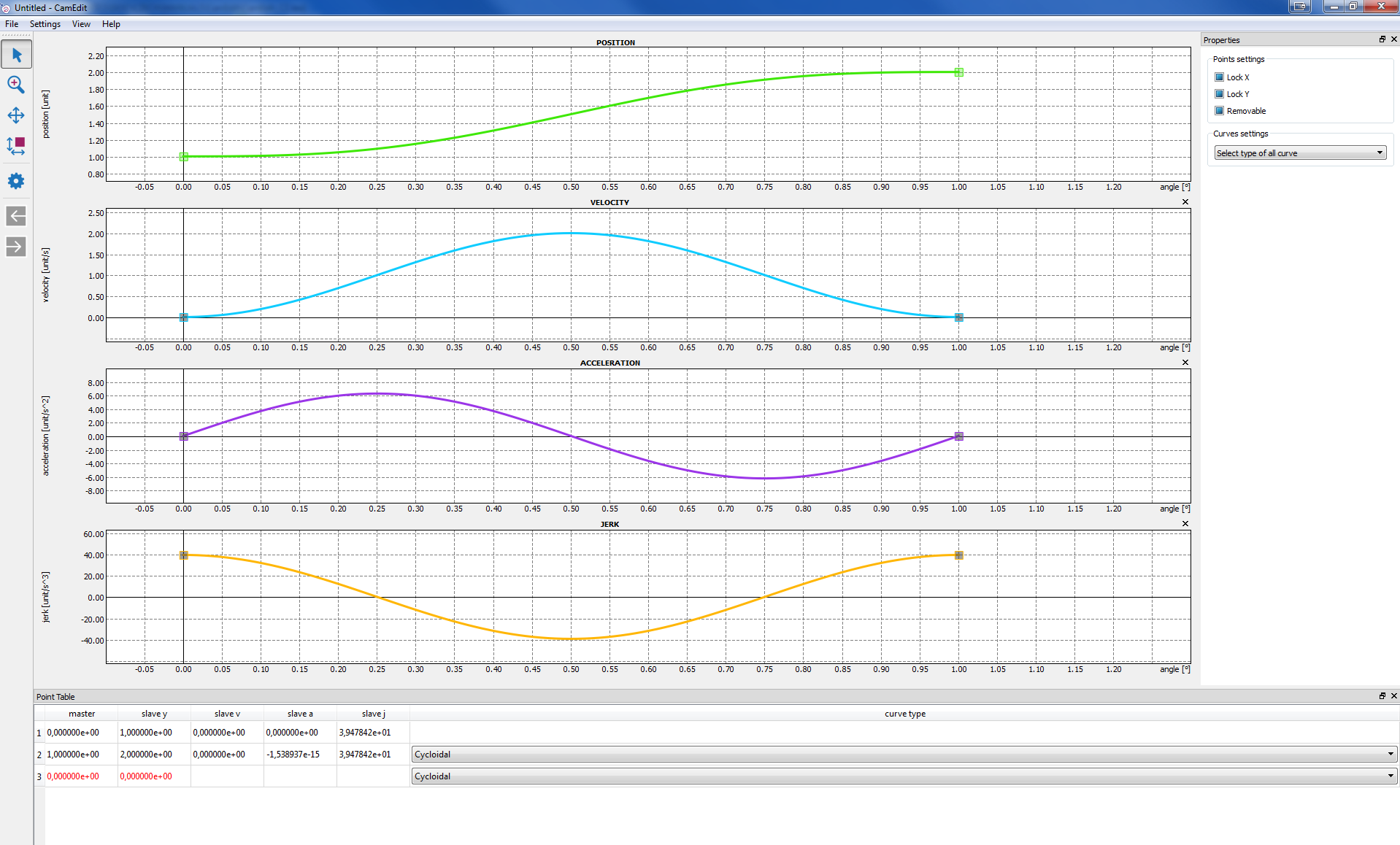Close the Properties panel

tap(1393, 39)
